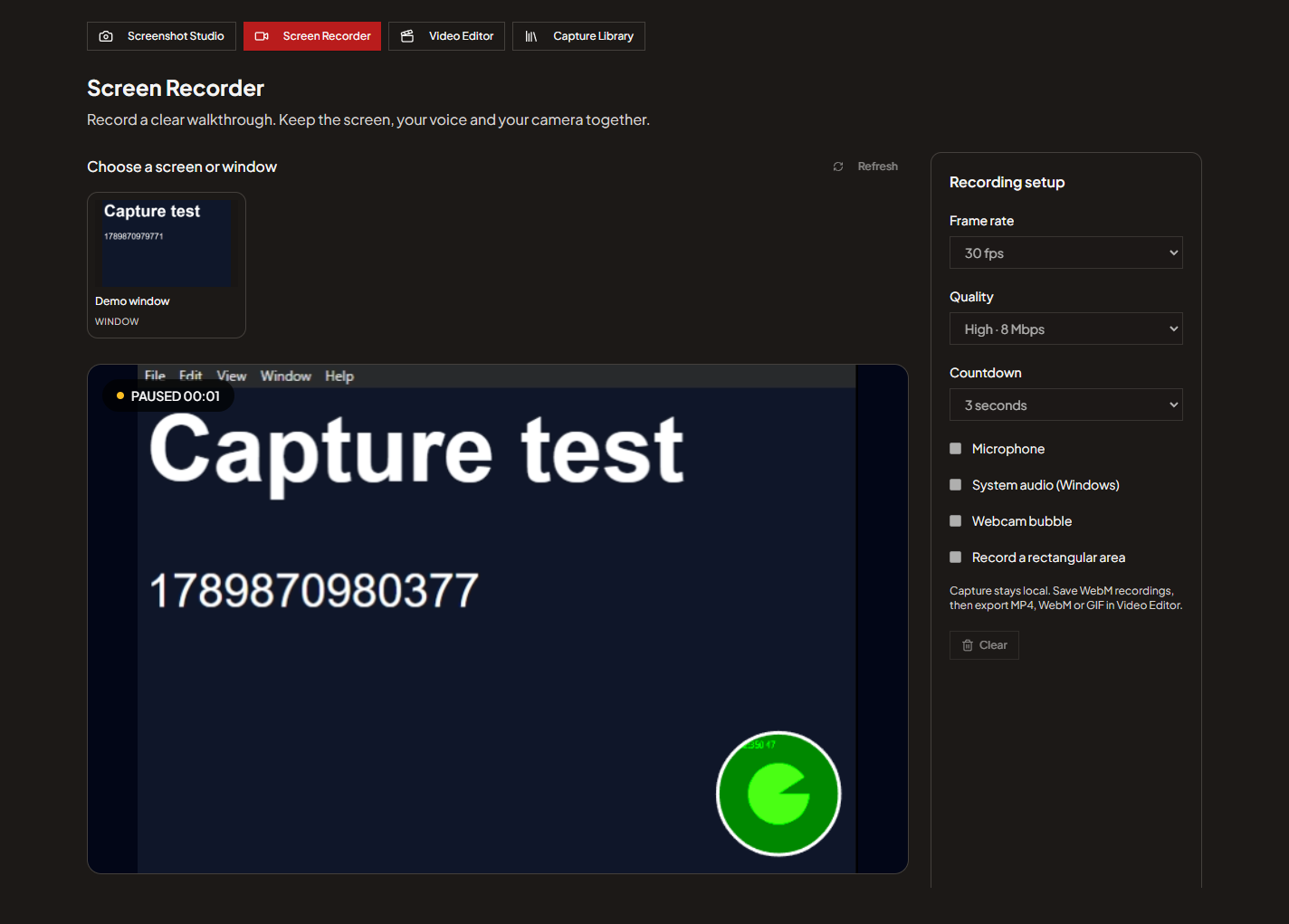
Task: Open the Quality High 8 Mbps dropdown
Action: 1066,329
